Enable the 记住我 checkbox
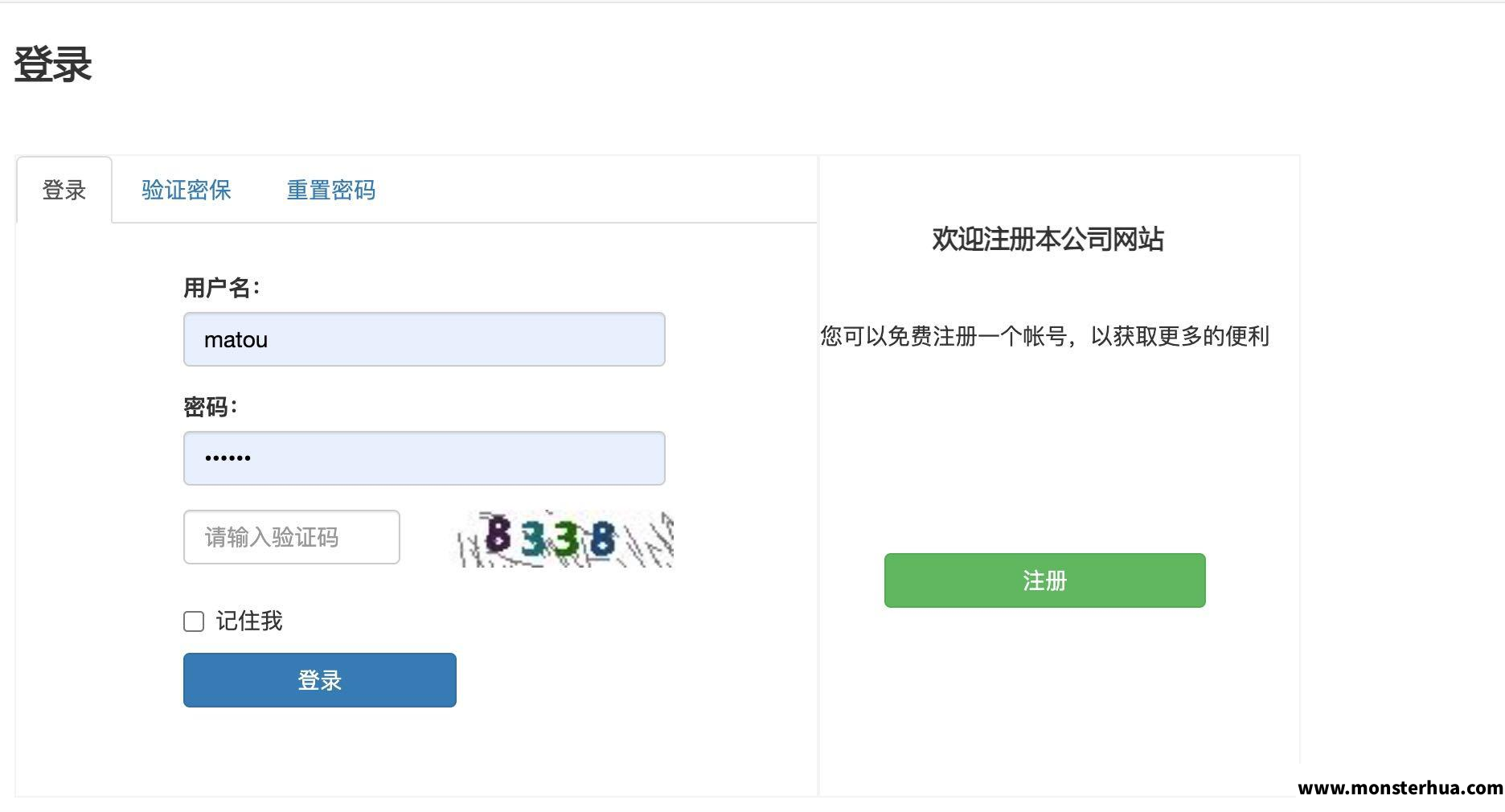The image size is (1505, 812). pos(194,621)
